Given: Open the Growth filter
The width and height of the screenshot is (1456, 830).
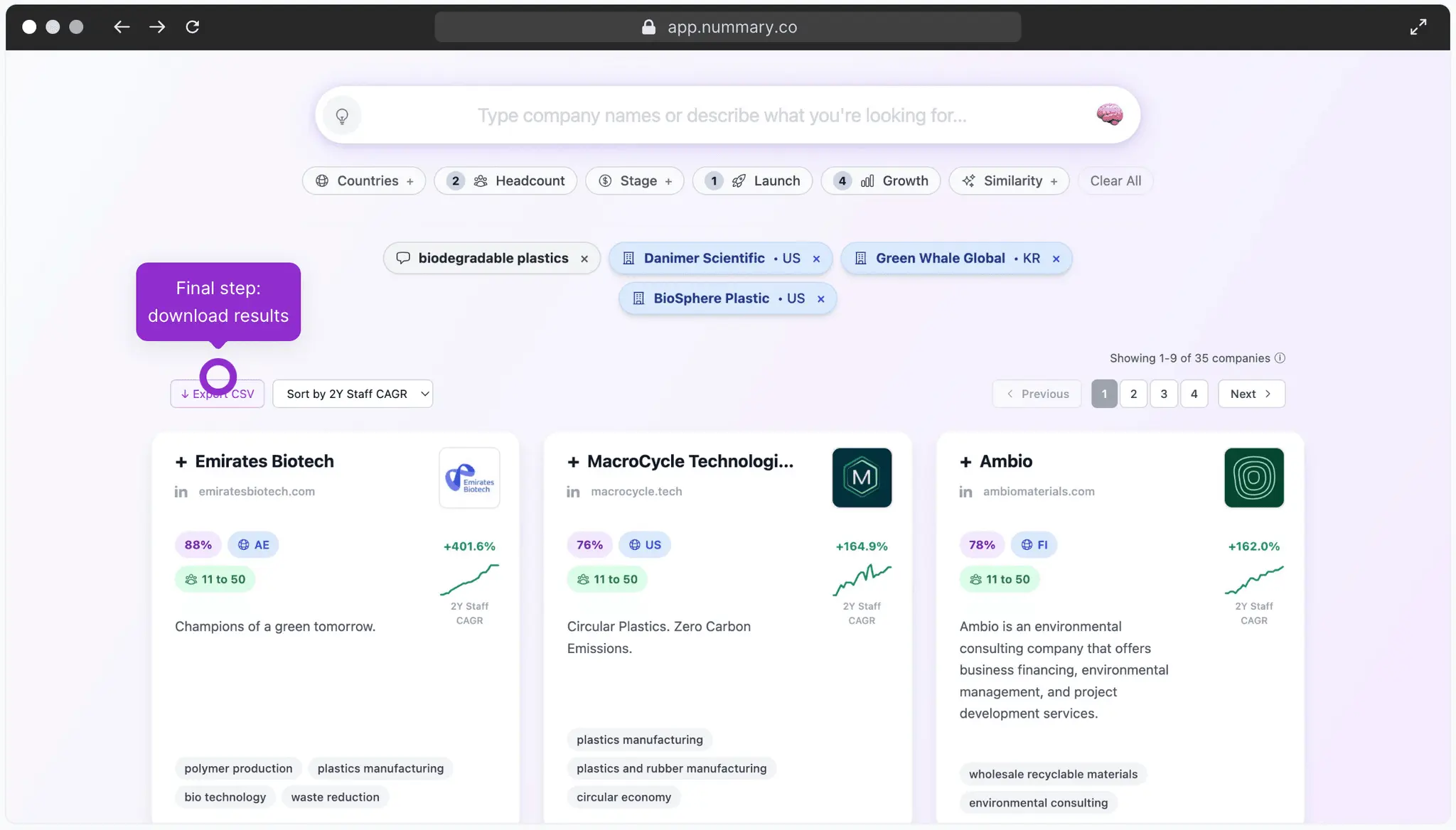Looking at the screenshot, I should click(x=881, y=180).
